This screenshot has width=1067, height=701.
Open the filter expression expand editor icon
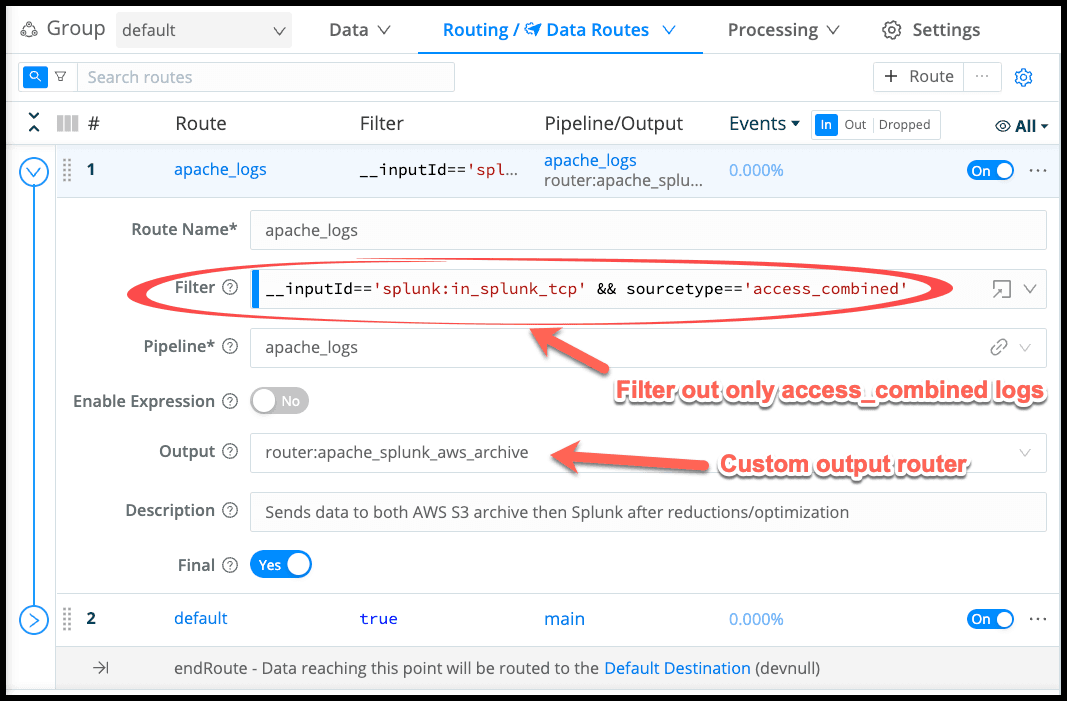(x=1000, y=289)
